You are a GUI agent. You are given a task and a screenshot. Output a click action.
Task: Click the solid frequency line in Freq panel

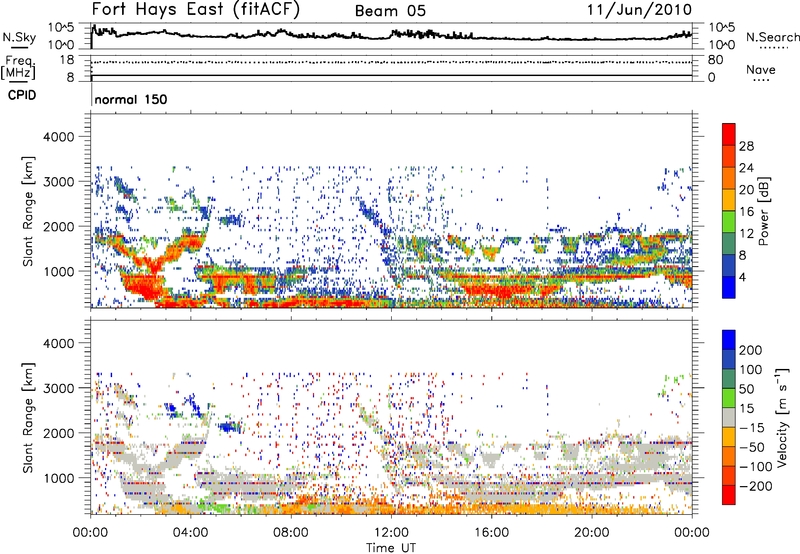391,75
